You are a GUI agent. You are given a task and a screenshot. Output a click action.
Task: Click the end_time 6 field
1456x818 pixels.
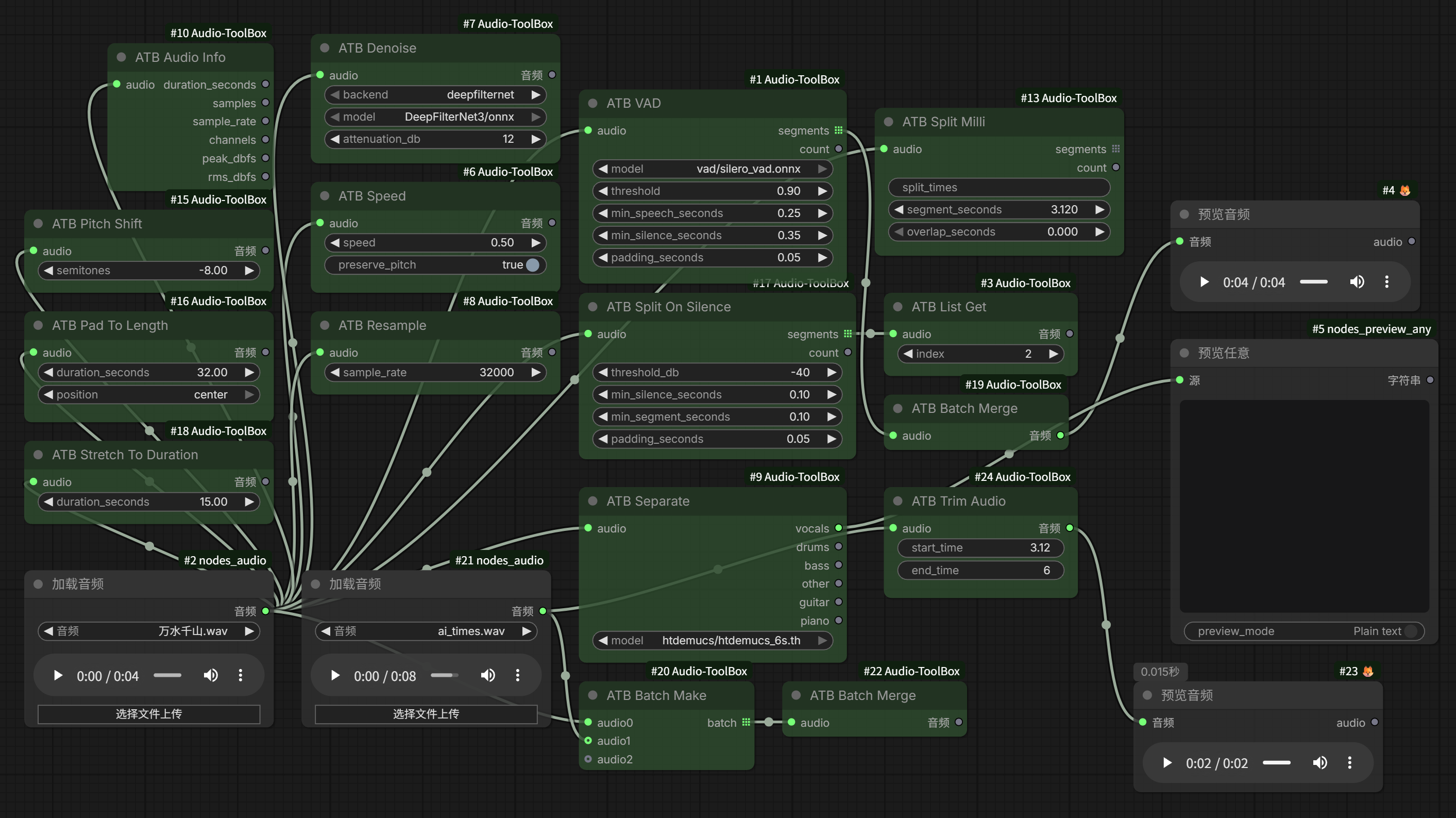click(980, 571)
